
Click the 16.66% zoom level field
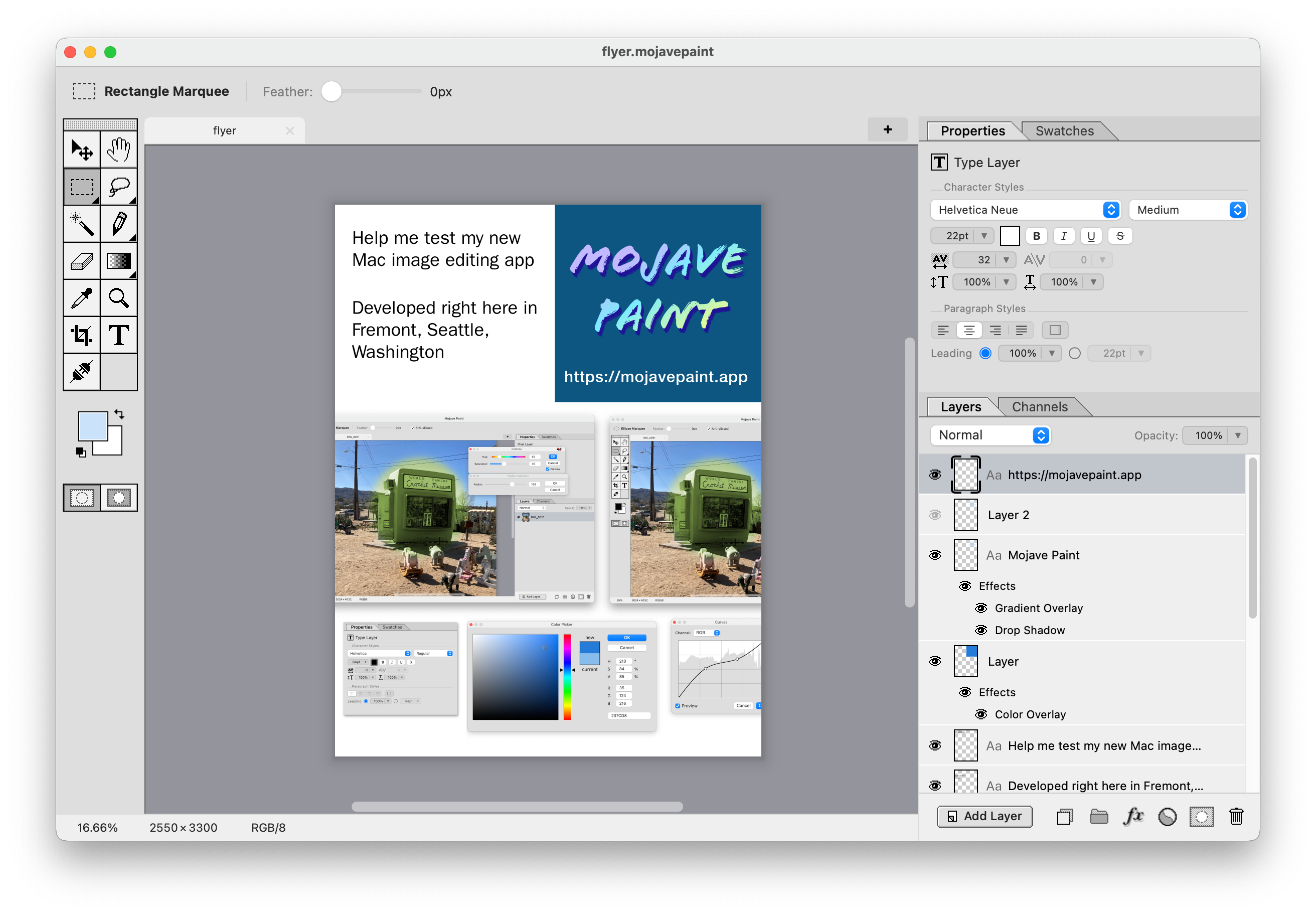(97, 828)
